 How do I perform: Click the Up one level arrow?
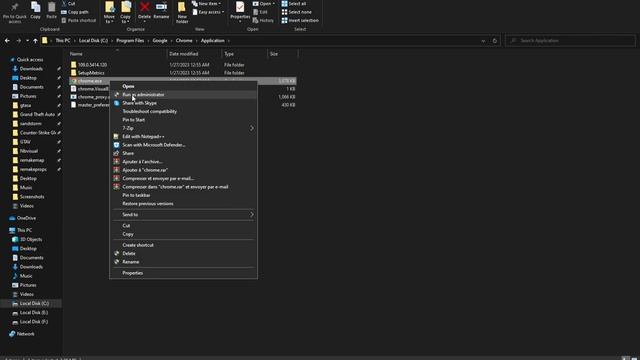(36, 41)
